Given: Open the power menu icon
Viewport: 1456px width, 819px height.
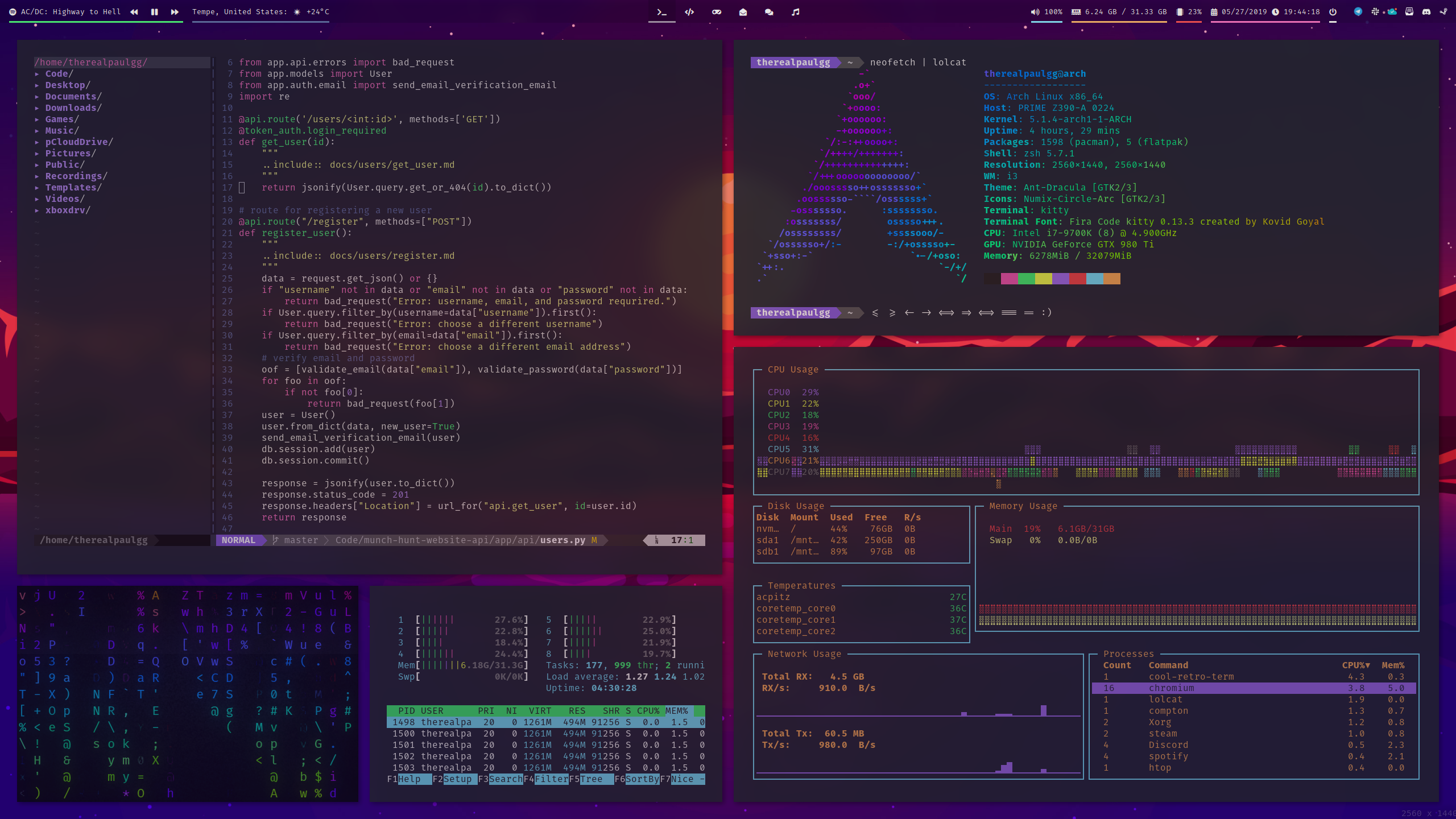Looking at the screenshot, I should point(1333,12).
